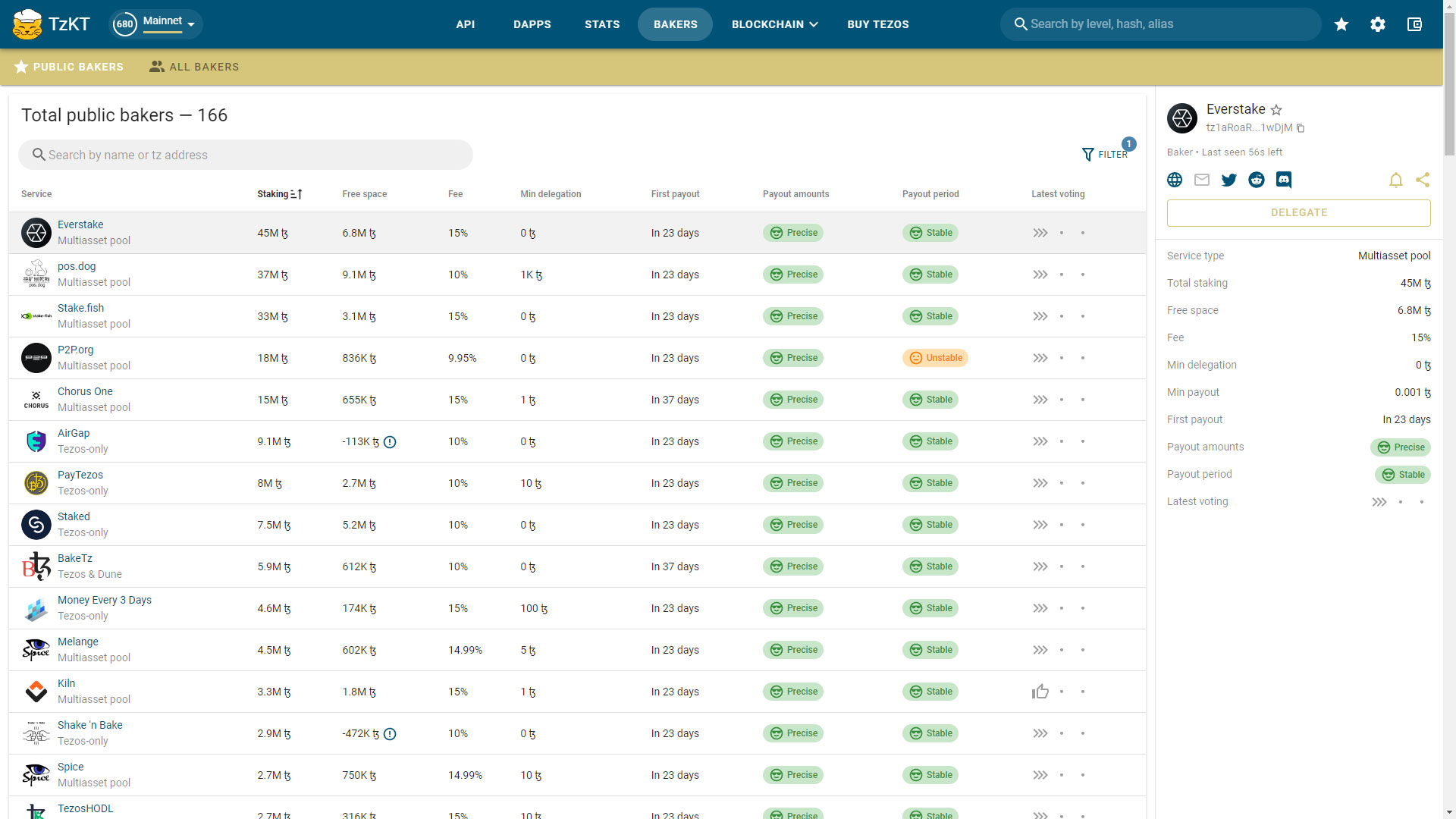Open Everstake's Discord icon
Viewport: 1456px width, 819px height.
pyautogui.click(x=1284, y=180)
